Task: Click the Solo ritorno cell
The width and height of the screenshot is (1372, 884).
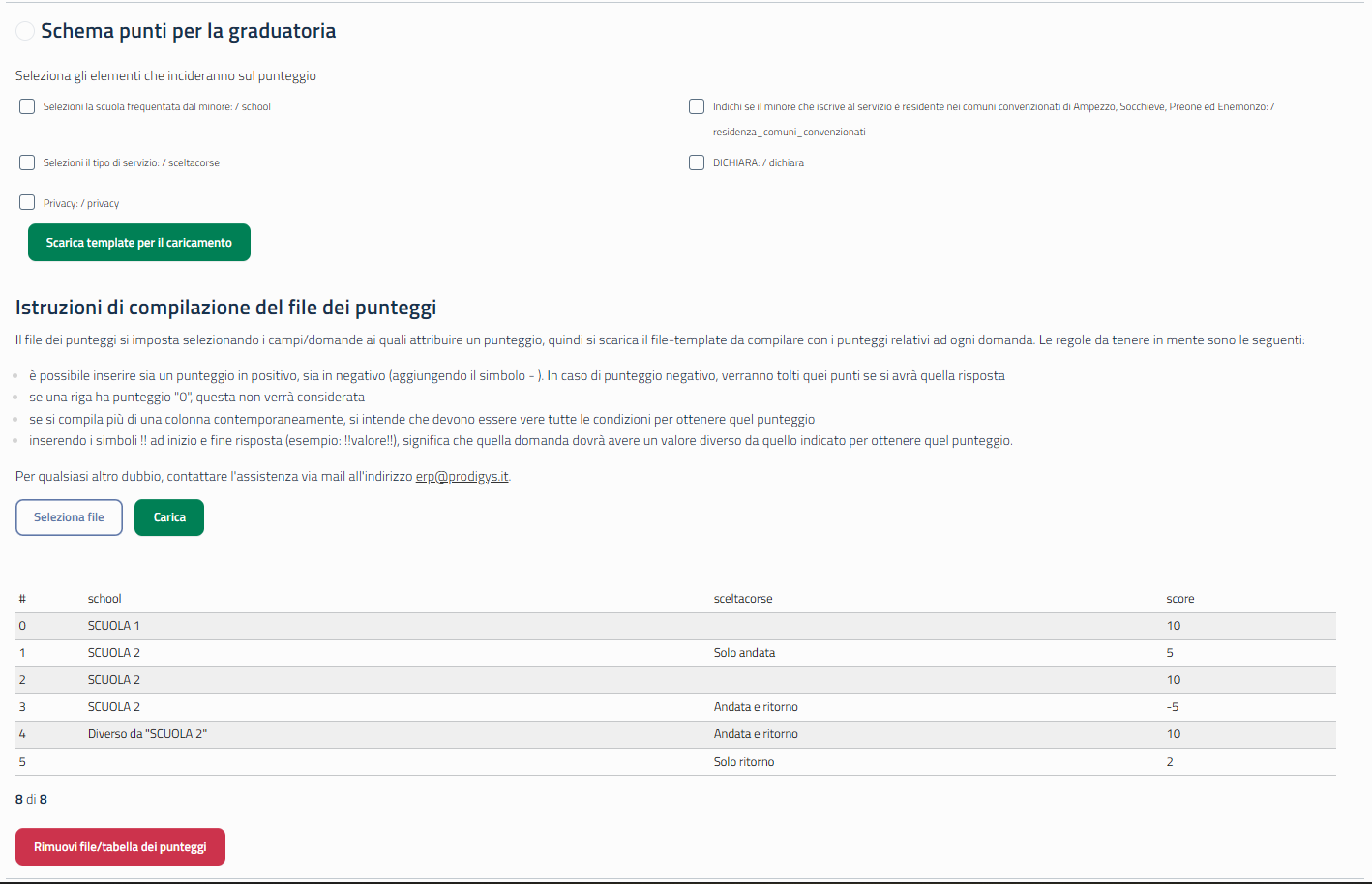Action: pos(744,762)
